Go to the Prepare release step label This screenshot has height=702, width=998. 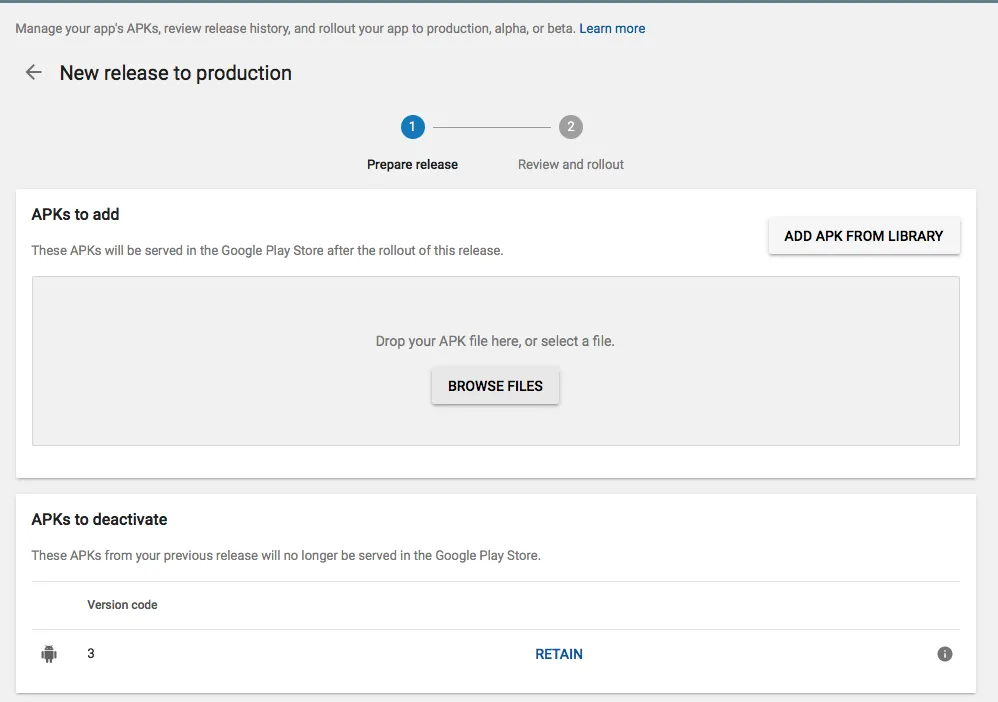tap(412, 164)
